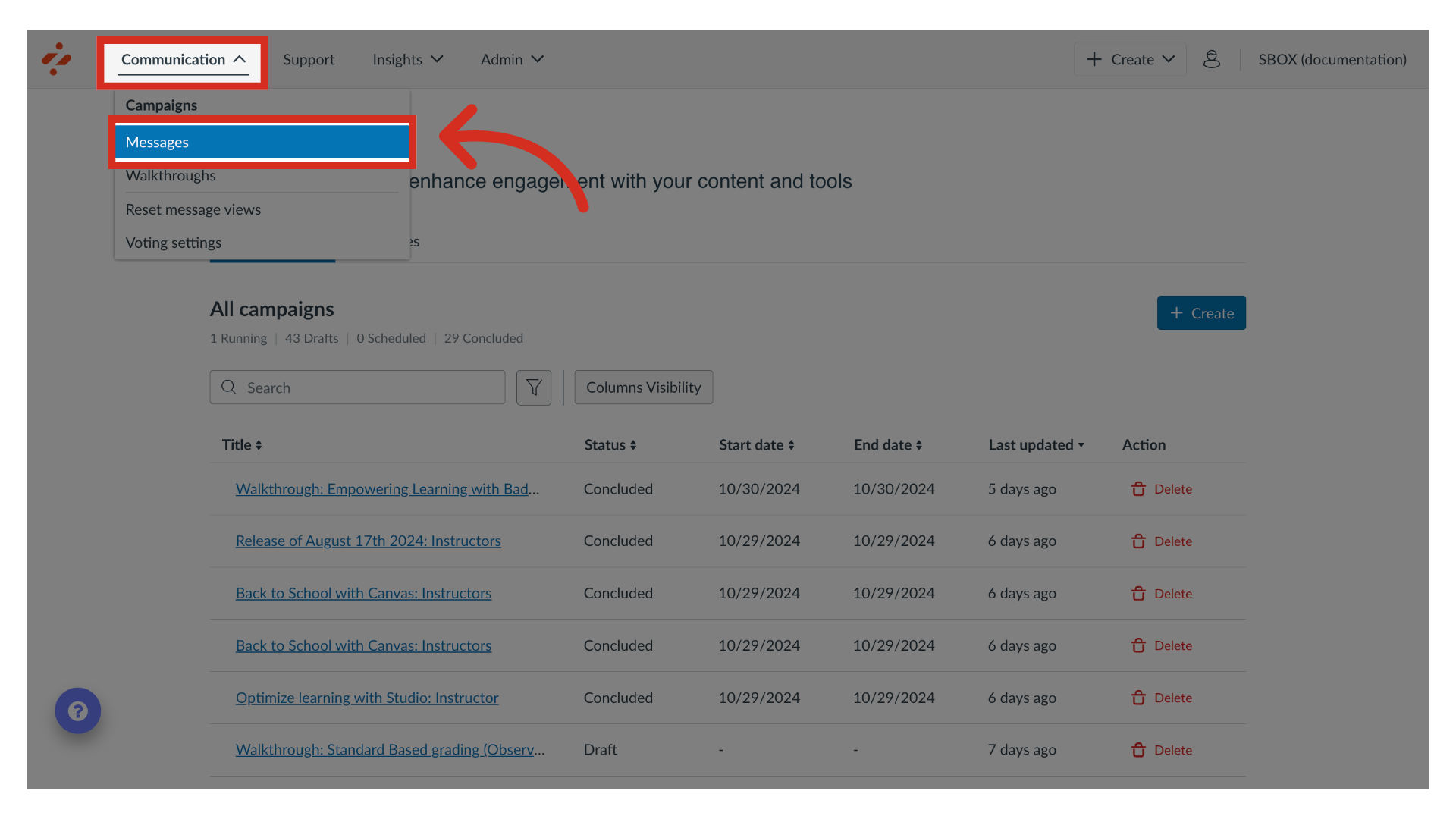Click the plus icon in the blue Create button
This screenshot has height=819, width=1456.
click(1175, 312)
